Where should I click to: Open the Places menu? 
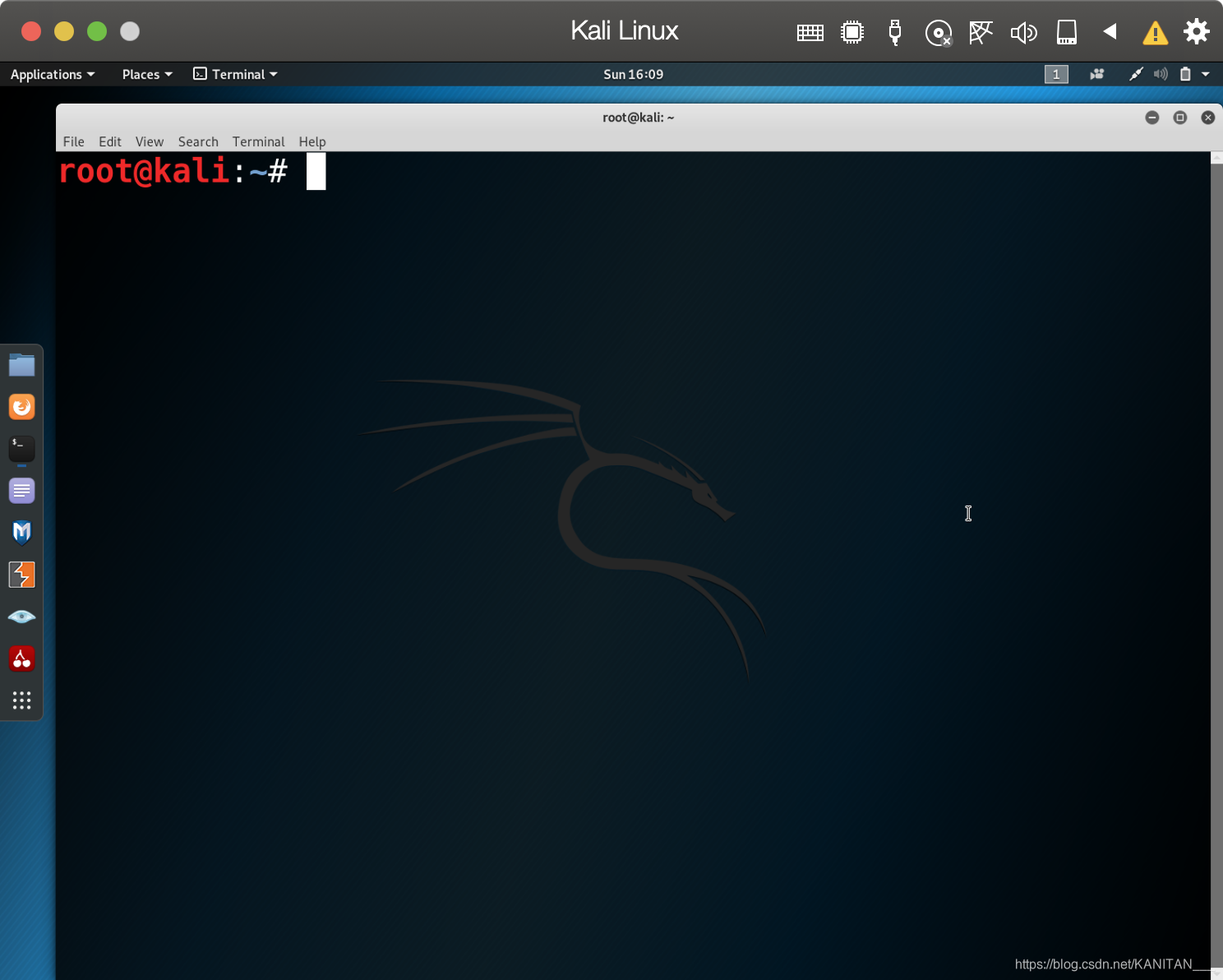click(147, 74)
